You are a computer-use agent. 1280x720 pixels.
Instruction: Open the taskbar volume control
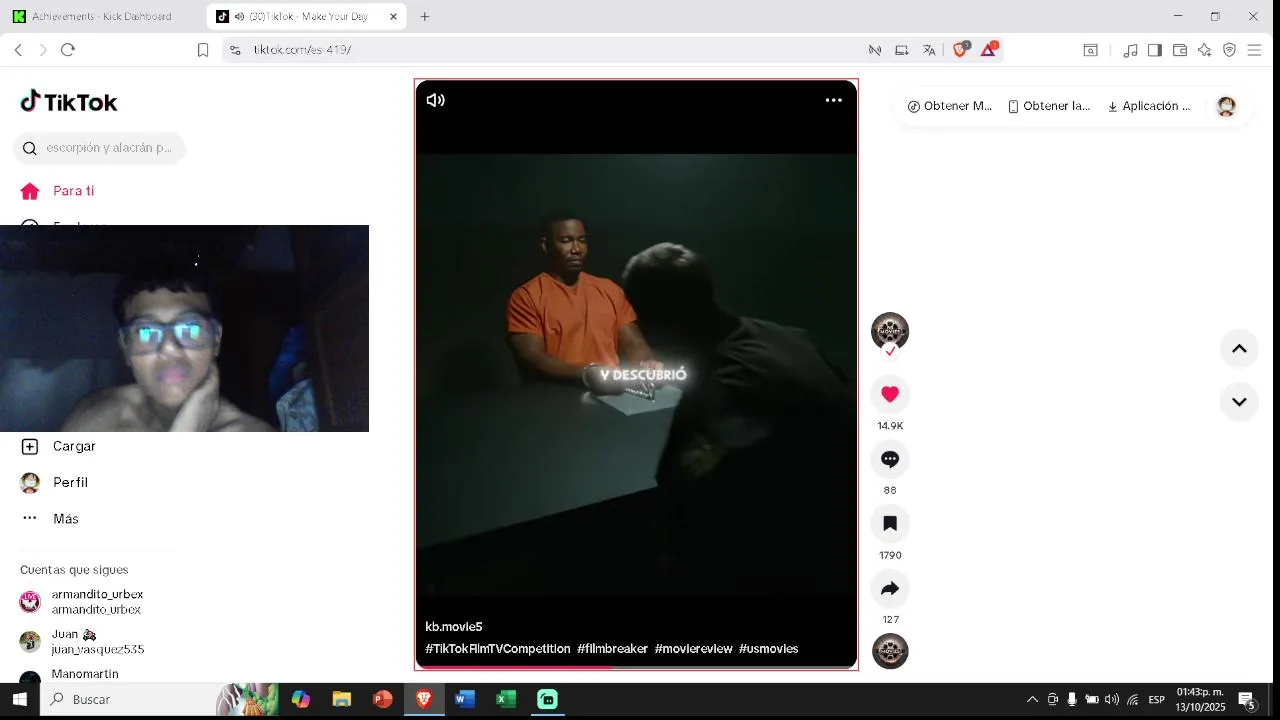(1111, 699)
